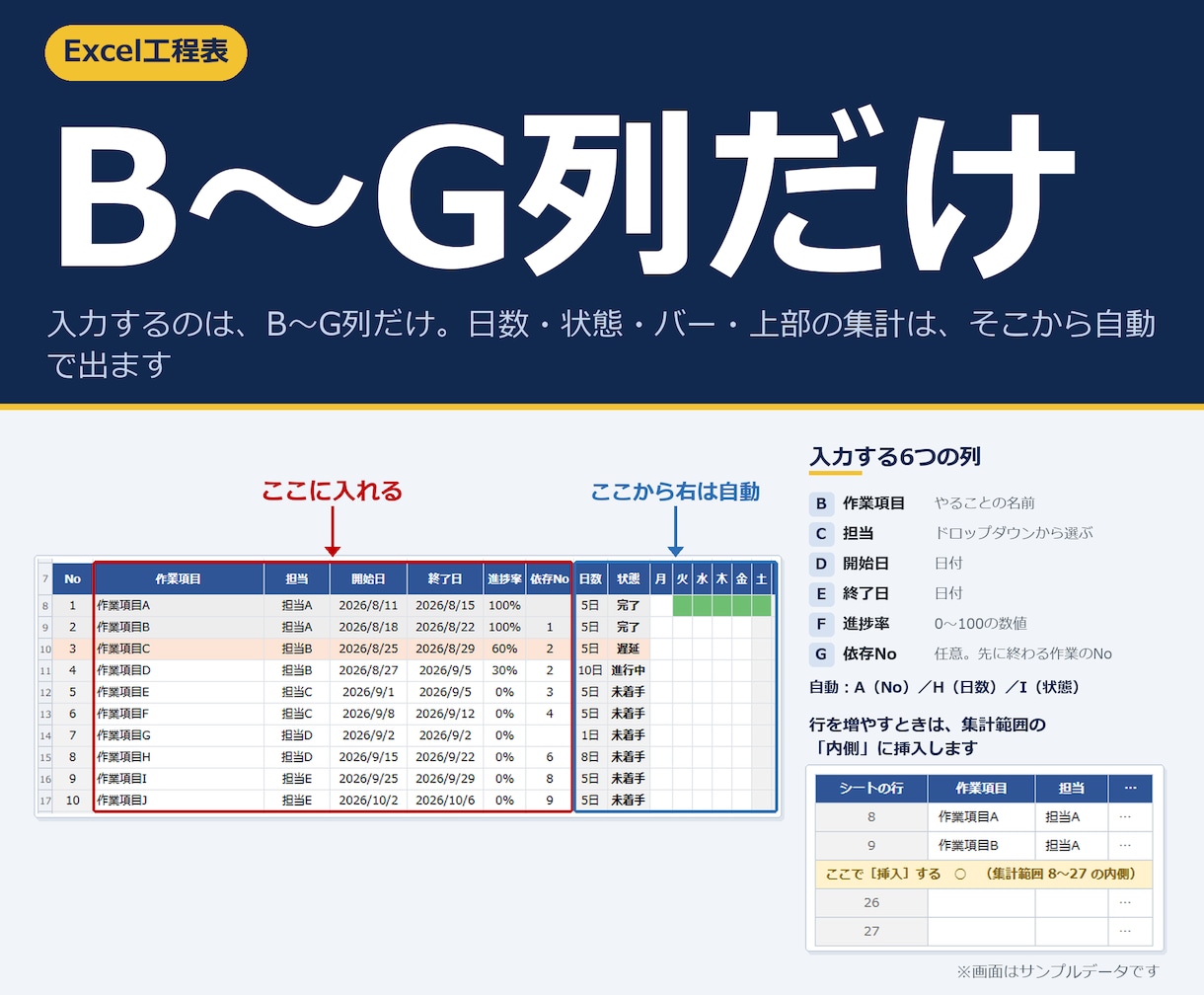Click the 2026/10/6 date cell
The height and width of the screenshot is (995, 1204).
[x=445, y=801]
